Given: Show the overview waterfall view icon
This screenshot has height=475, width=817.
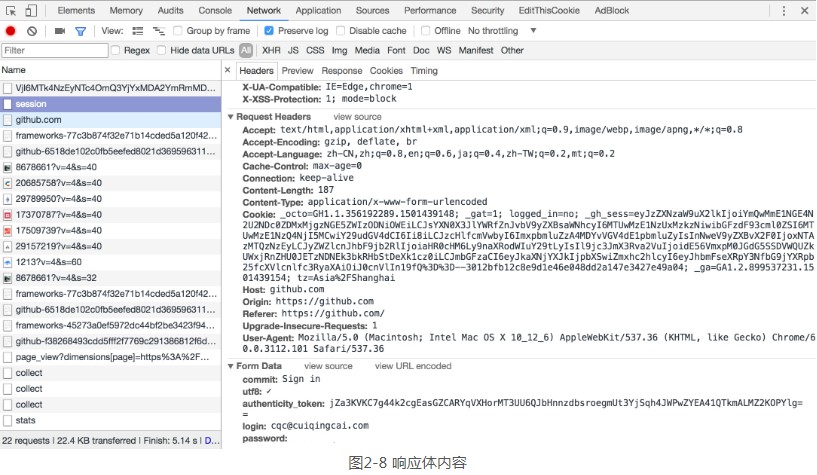Looking at the screenshot, I should tap(158, 31).
